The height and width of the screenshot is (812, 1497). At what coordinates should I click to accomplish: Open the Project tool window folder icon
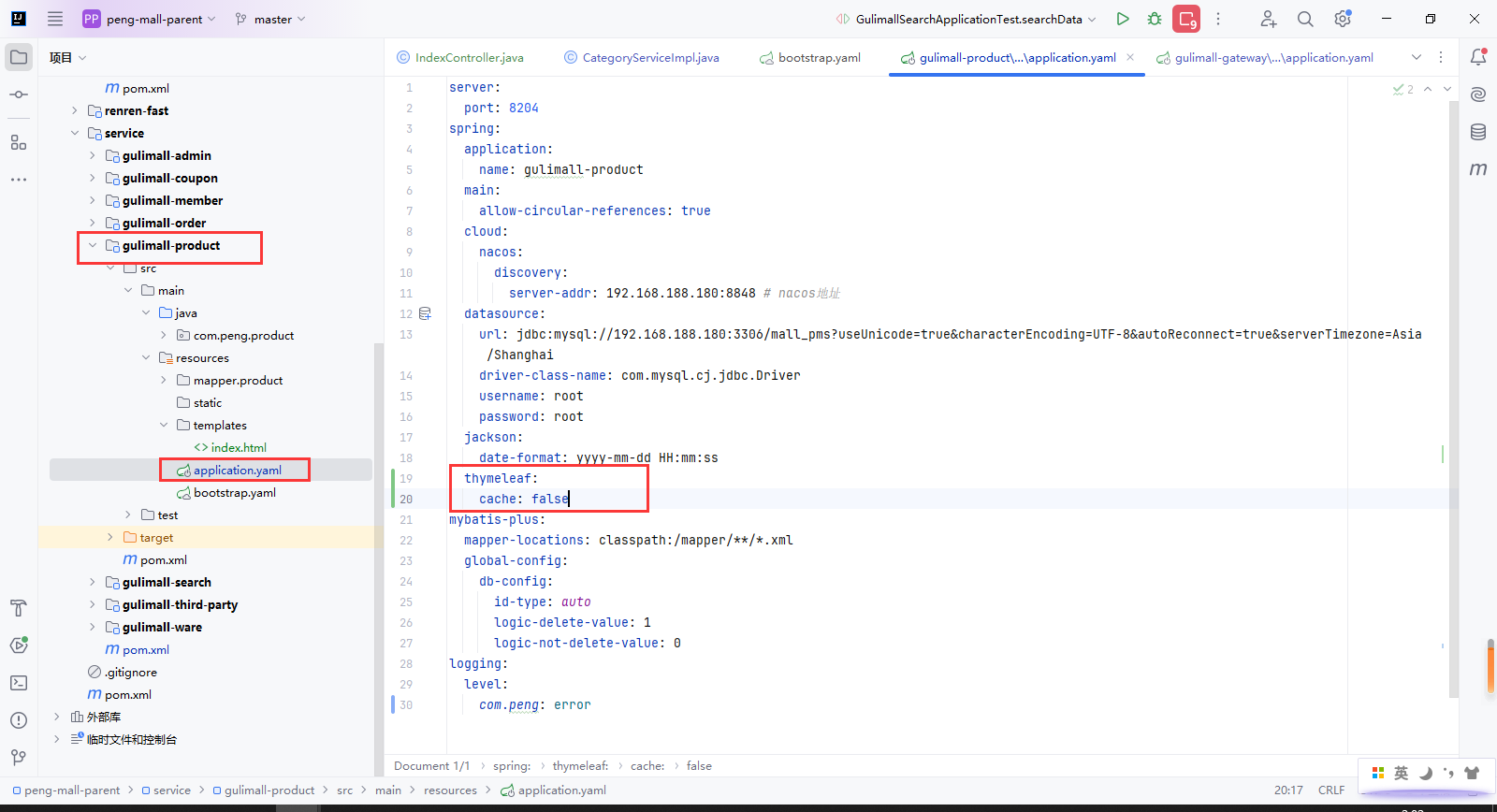click(19, 57)
